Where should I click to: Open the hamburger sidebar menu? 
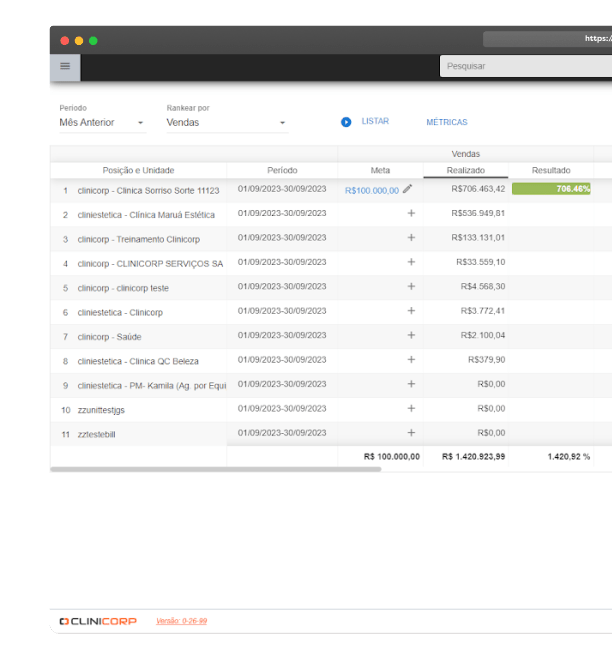(65, 66)
